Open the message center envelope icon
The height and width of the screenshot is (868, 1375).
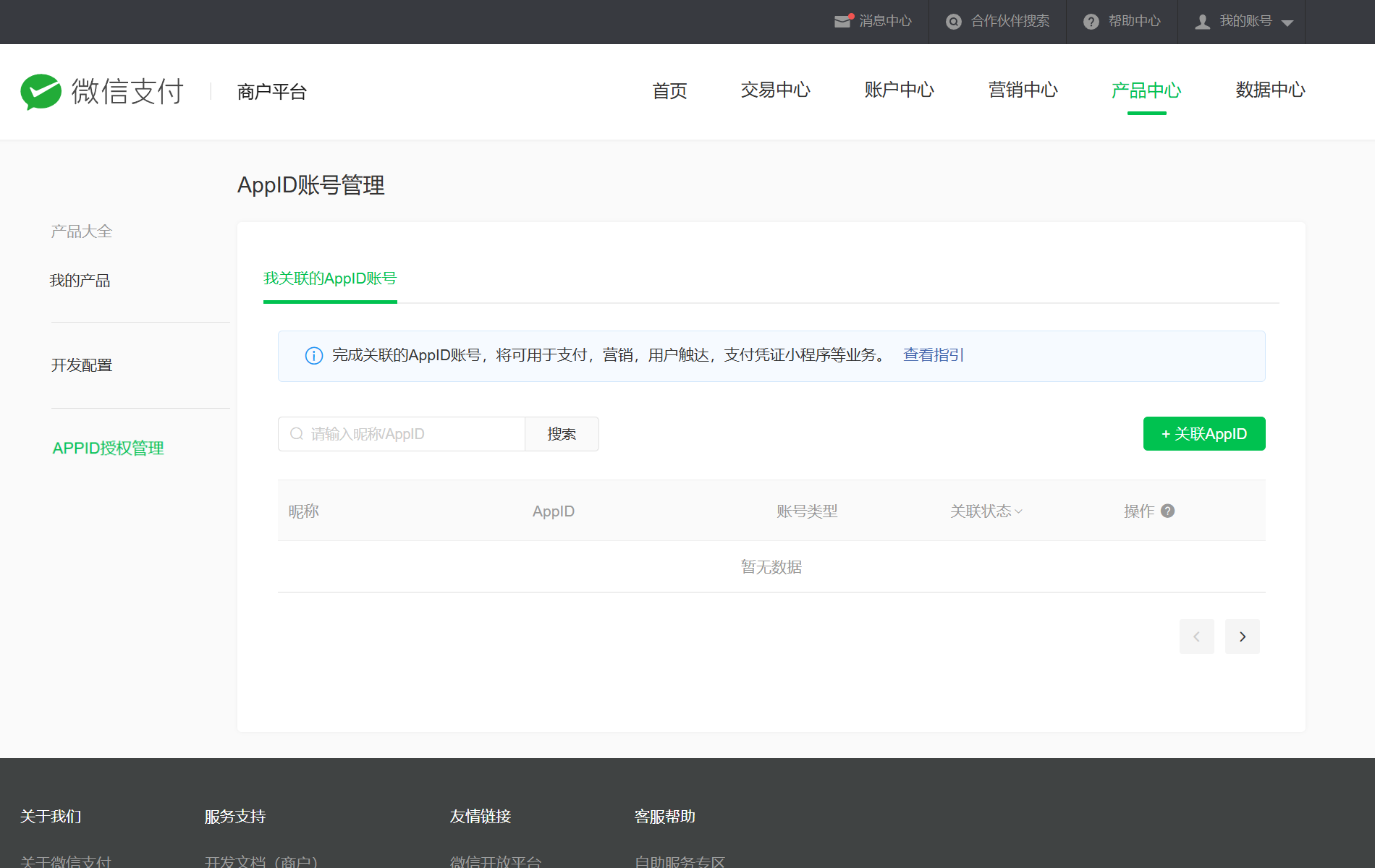click(x=843, y=21)
